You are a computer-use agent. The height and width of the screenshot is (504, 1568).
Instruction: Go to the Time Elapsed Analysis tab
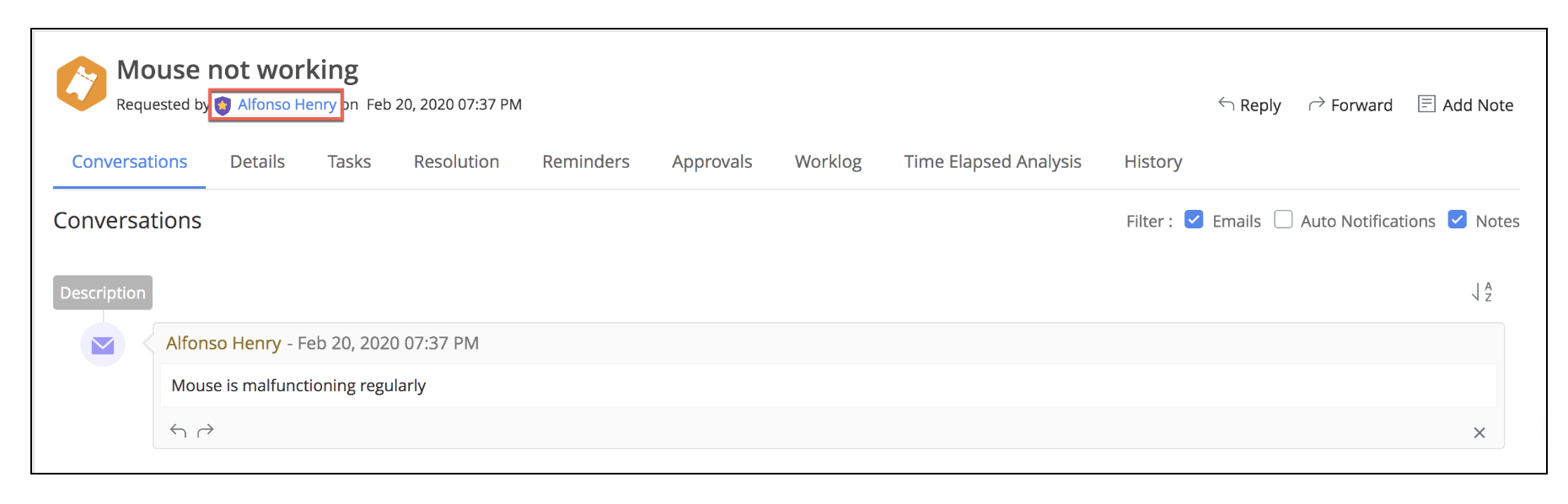[x=992, y=162]
